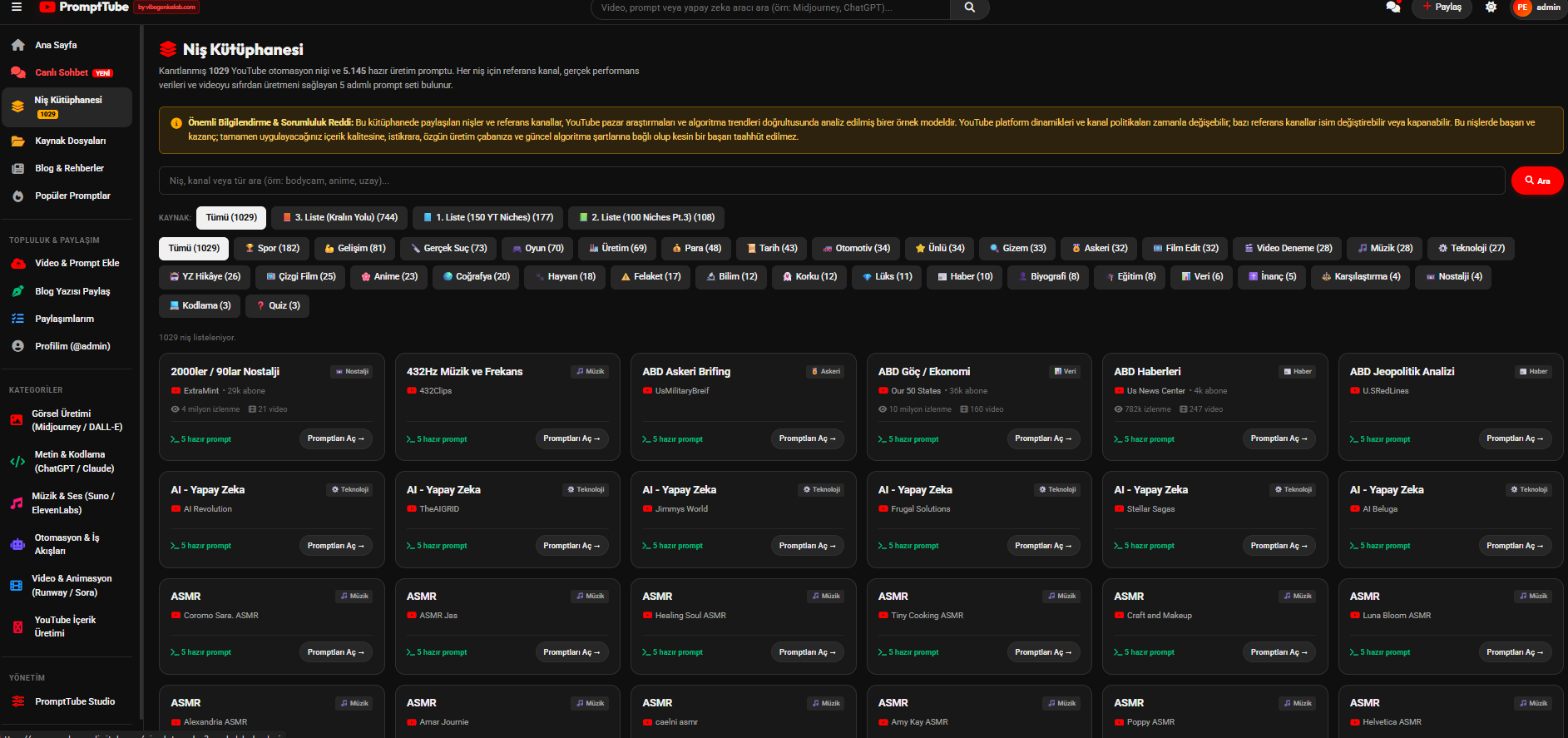The height and width of the screenshot is (738, 1568).
Task: Open Blog Yazısı Paylaş pen icon
Action: 17,291
